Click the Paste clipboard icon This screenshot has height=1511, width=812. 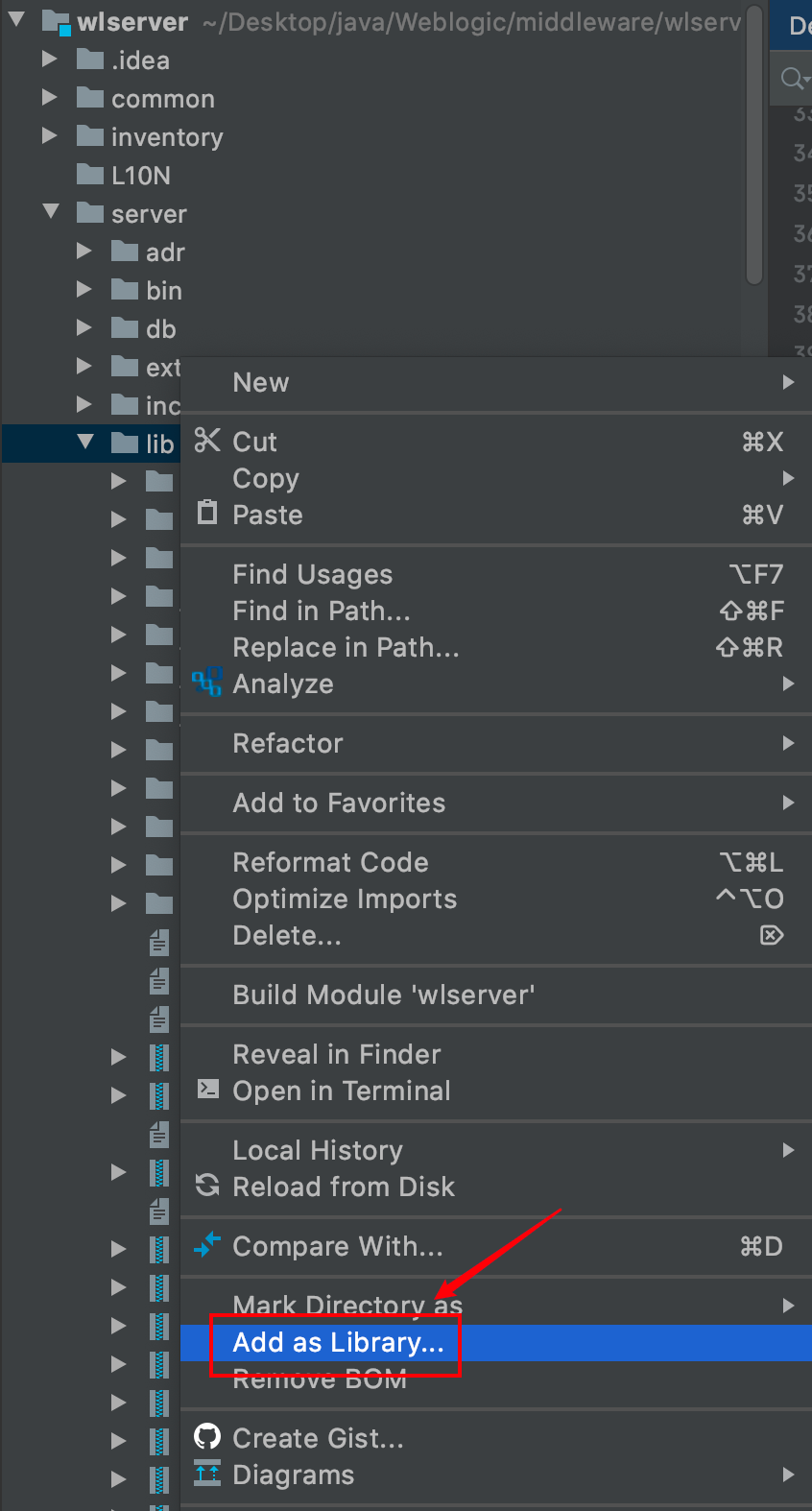click(x=207, y=513)
